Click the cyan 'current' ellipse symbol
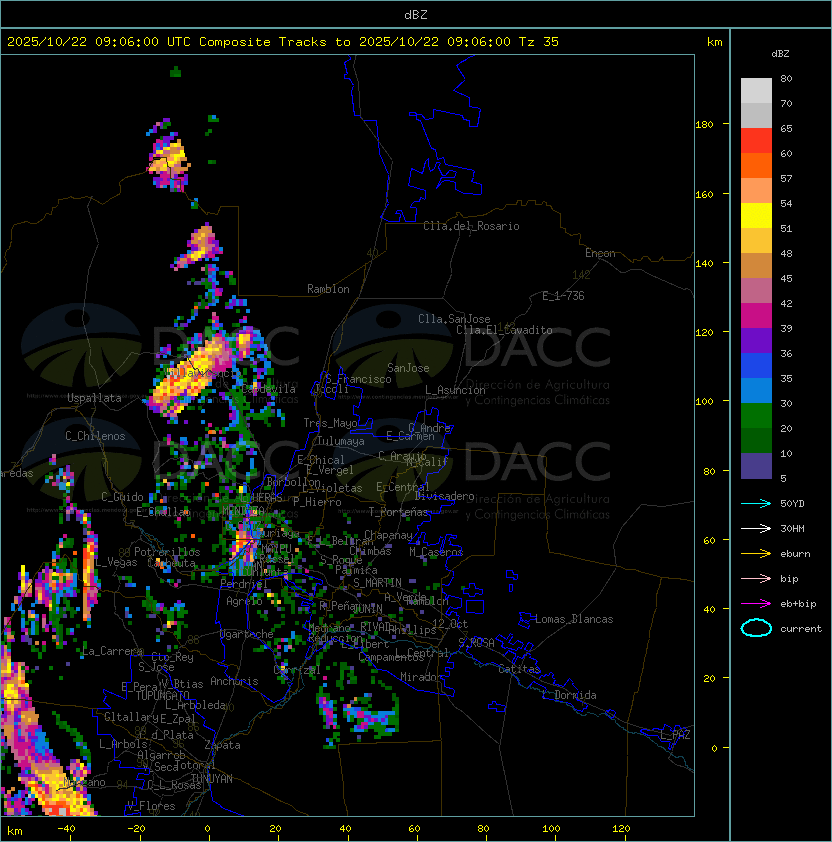832x842 pixels. [756, 628]
